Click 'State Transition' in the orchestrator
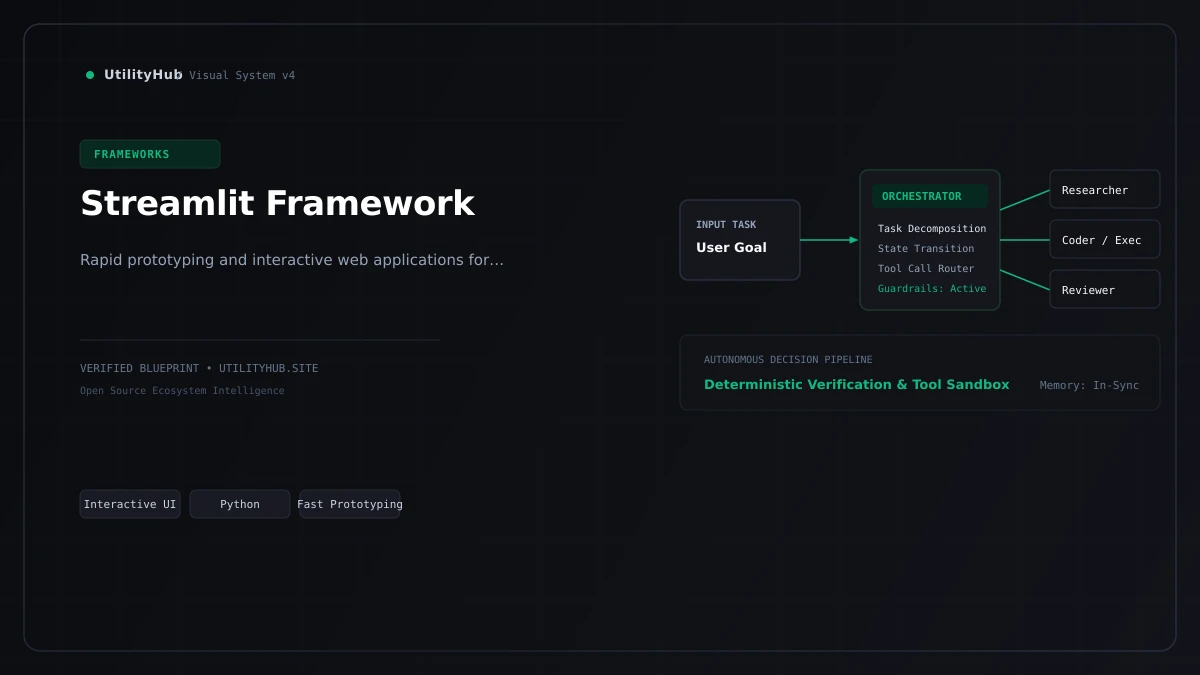 [926, 249]
